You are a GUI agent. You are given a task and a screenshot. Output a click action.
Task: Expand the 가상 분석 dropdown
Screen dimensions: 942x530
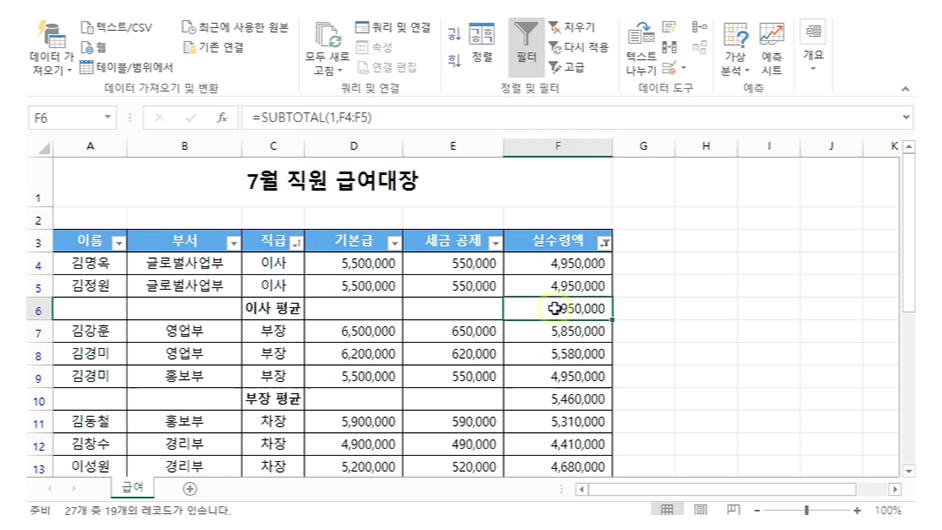[735, 70]
